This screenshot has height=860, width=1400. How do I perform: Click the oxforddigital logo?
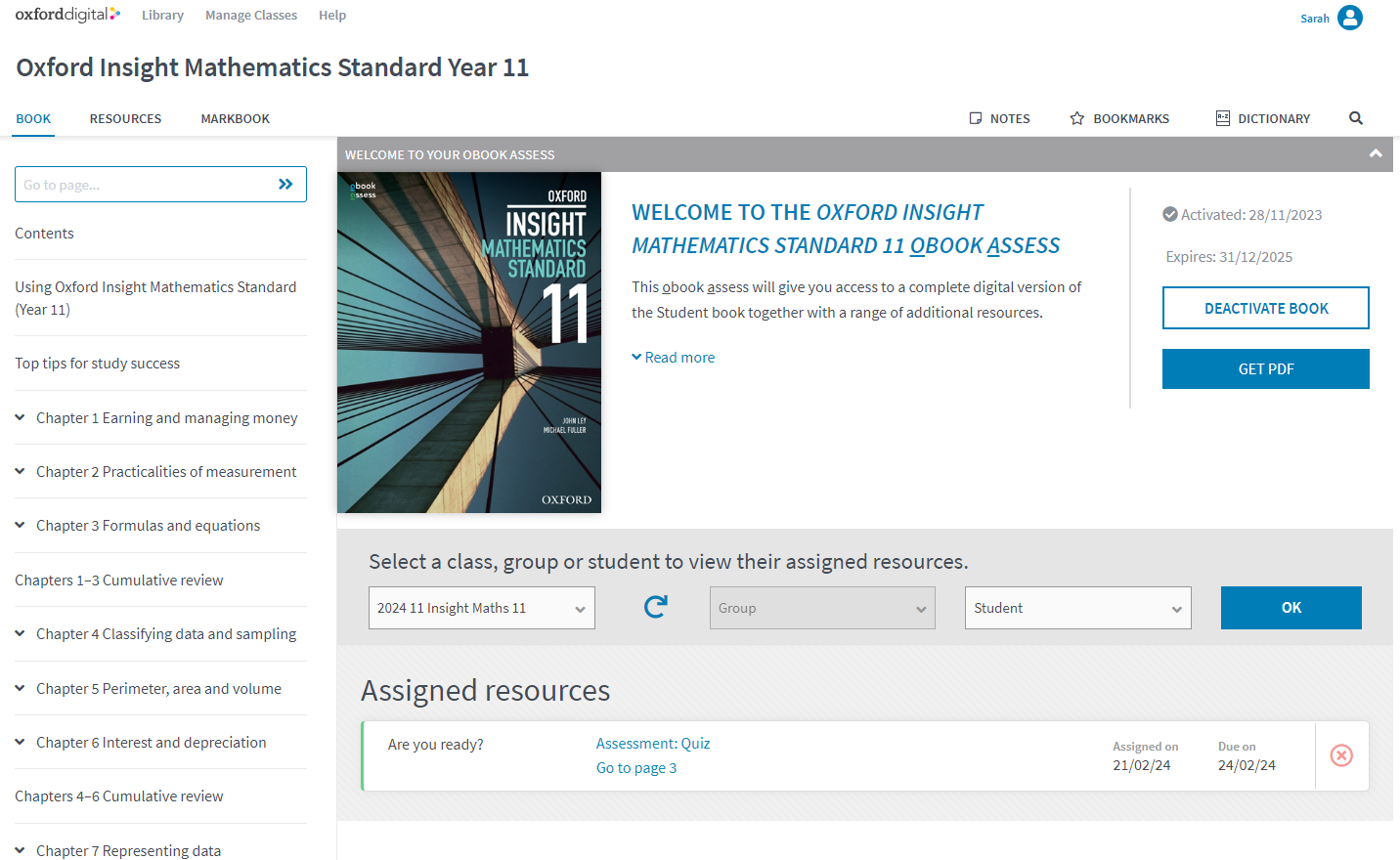tap(67, 15)
